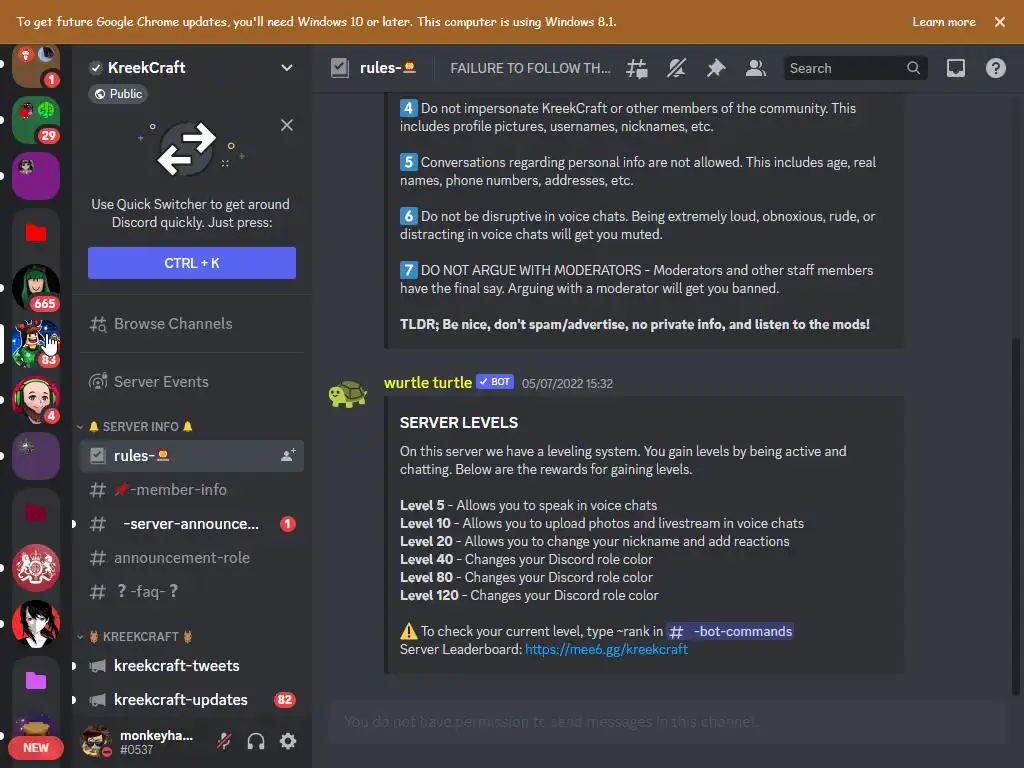Open the announcement-role channel
Image resolution: width=1024 pixels, height=768 pixels.
point(192,558)
